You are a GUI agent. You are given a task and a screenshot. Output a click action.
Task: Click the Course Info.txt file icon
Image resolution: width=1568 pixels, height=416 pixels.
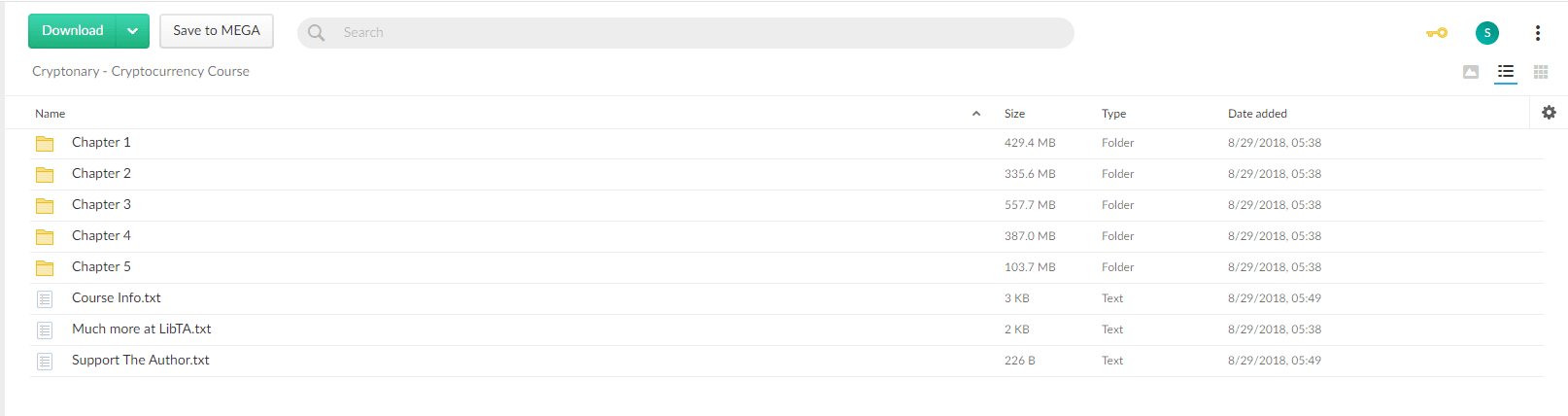(x=45, y=299)
